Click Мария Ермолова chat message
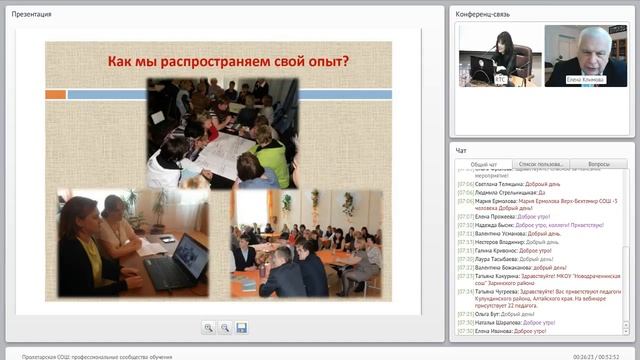 538,204
